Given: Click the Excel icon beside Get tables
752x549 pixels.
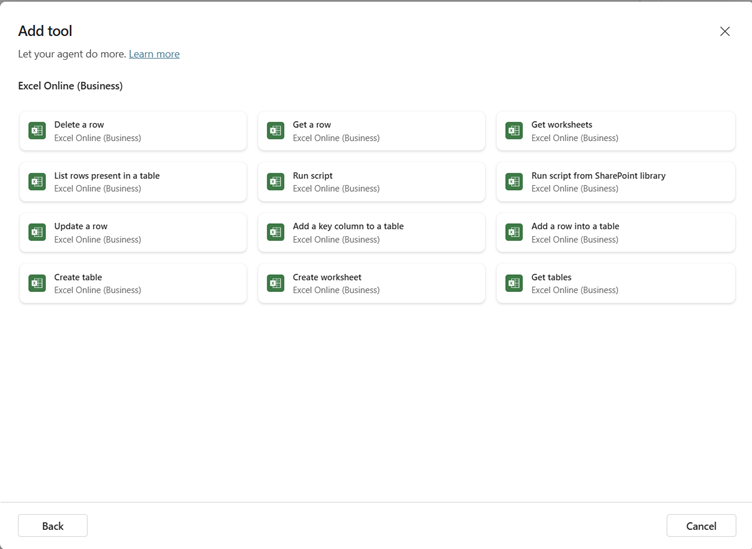Looking at the screenshot, I should coord(514,283).
